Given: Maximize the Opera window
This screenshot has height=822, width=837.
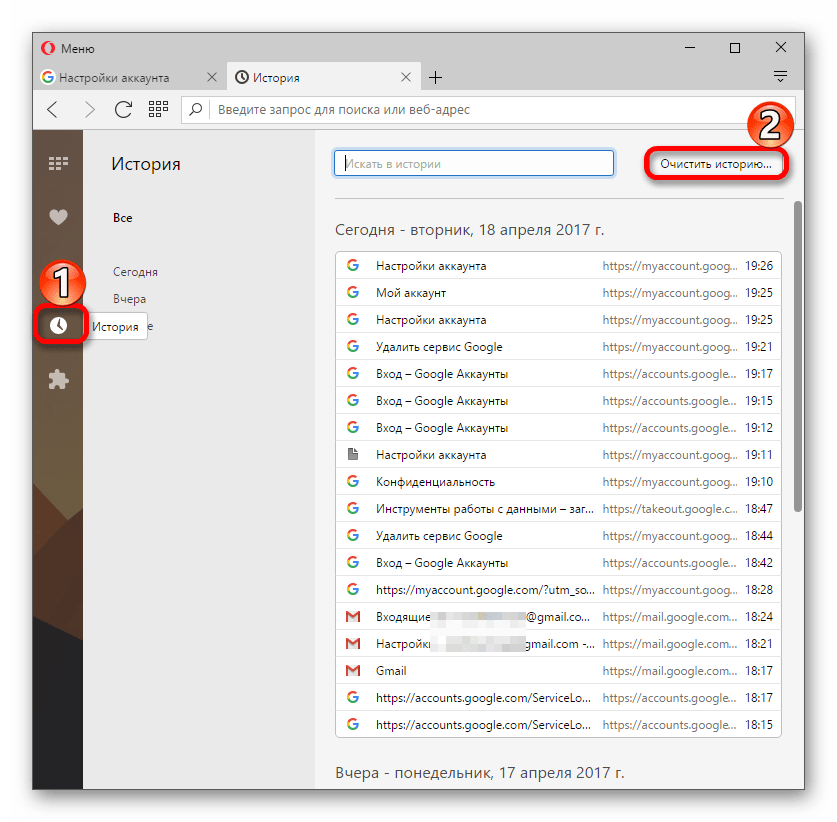Looking at the screenshot, I should coord(735,48).
